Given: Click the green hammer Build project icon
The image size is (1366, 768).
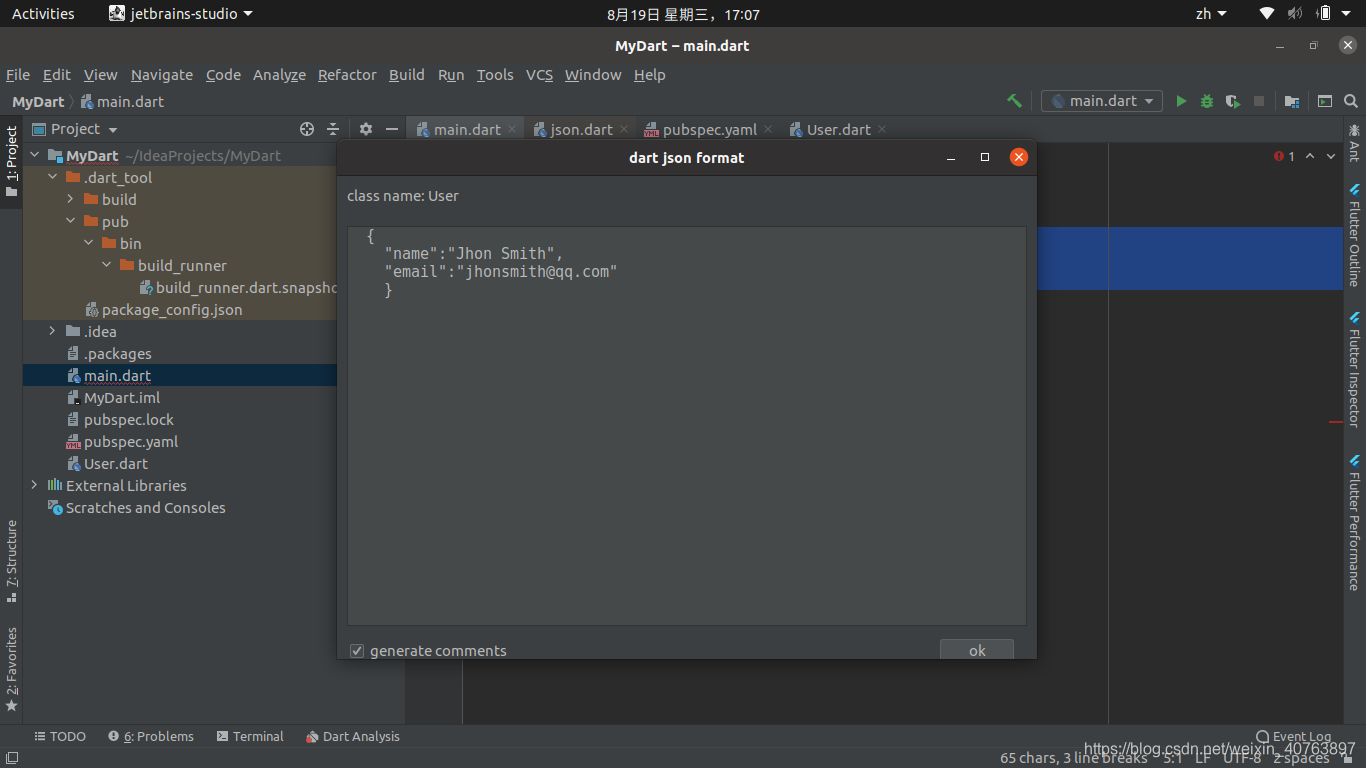Looking at the screenshot, I should point(1014,101).
